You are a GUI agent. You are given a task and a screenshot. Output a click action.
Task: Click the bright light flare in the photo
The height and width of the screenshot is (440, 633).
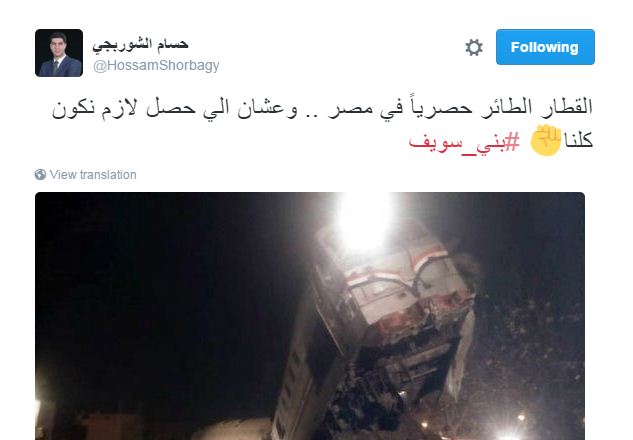tap(363, 220)
